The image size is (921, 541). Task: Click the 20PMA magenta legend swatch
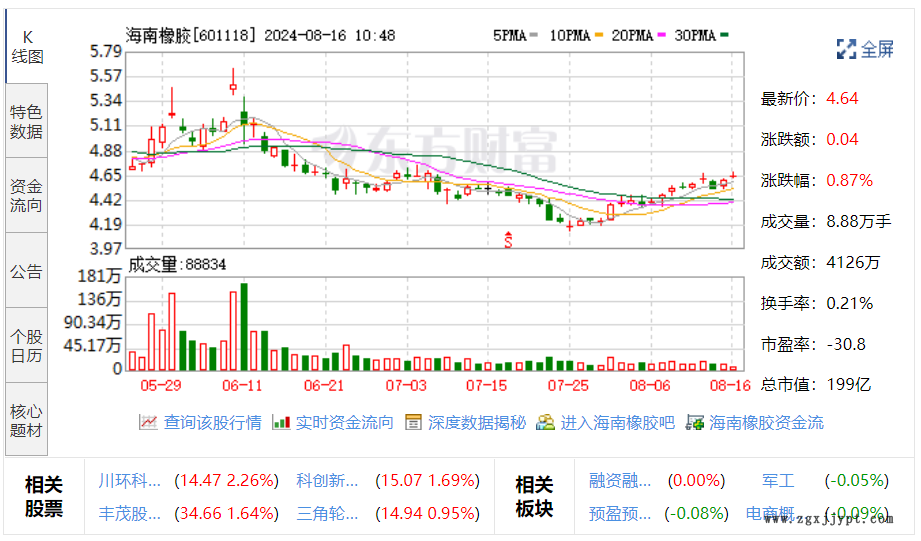coord(661,35)
